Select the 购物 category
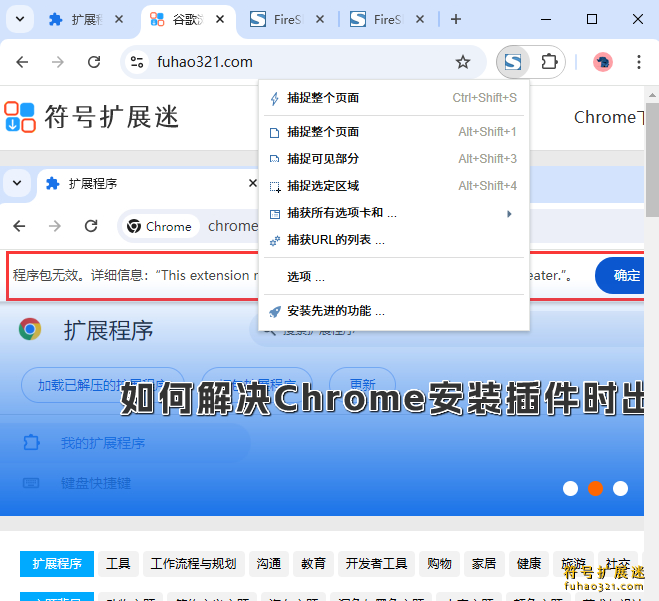The height and width of the screenshot is (601, 659). (439, 564)
